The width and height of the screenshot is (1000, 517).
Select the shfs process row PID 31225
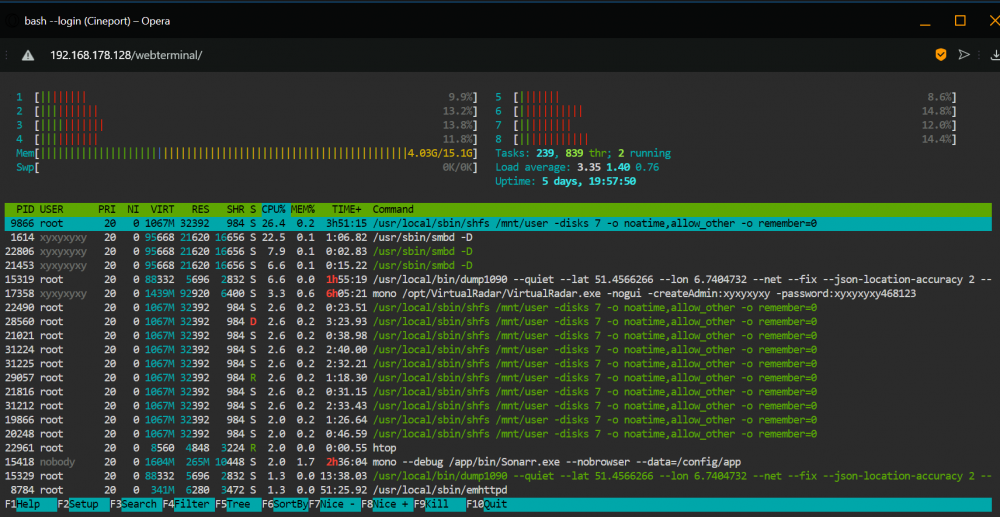[x=498, y=363]
